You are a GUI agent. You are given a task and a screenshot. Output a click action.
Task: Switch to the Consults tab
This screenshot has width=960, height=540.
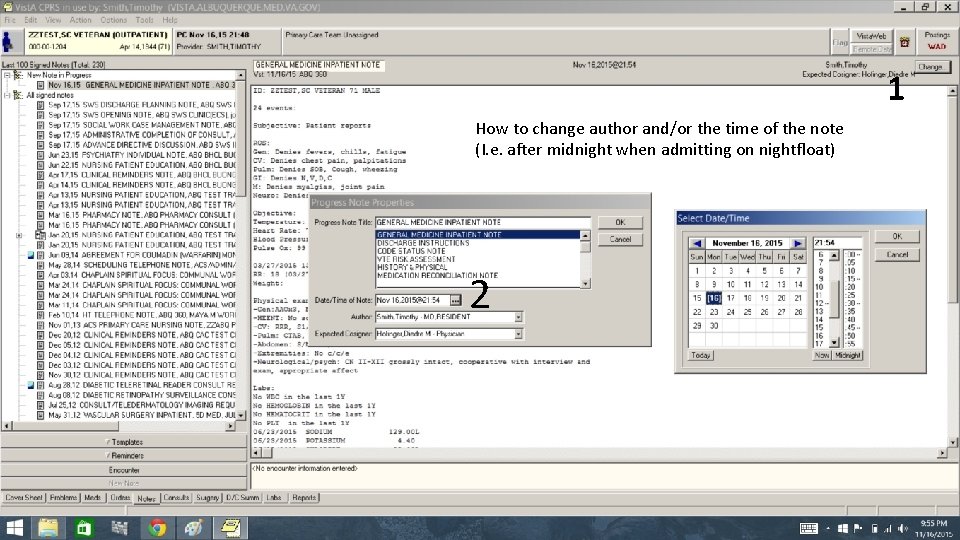pos(176,498)
